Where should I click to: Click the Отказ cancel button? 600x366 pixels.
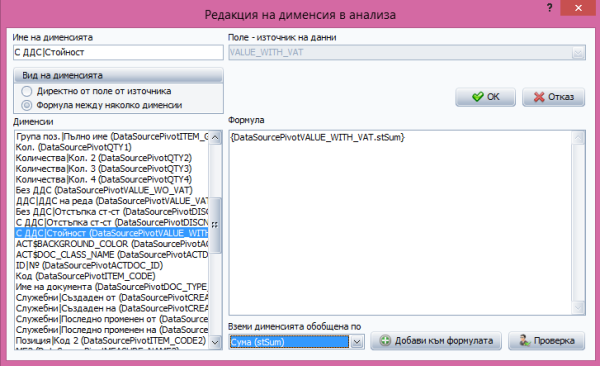coord(553,97)
